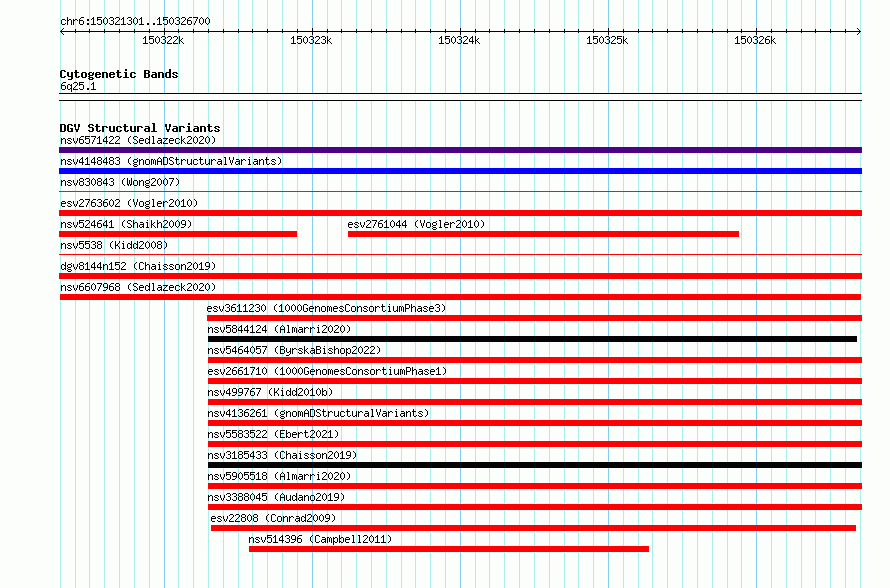Open nsv4136261 (gnomADStructuralVariants) label
Image resolution: width=890 pixels, height=588 pixels.
click(318, 413)
